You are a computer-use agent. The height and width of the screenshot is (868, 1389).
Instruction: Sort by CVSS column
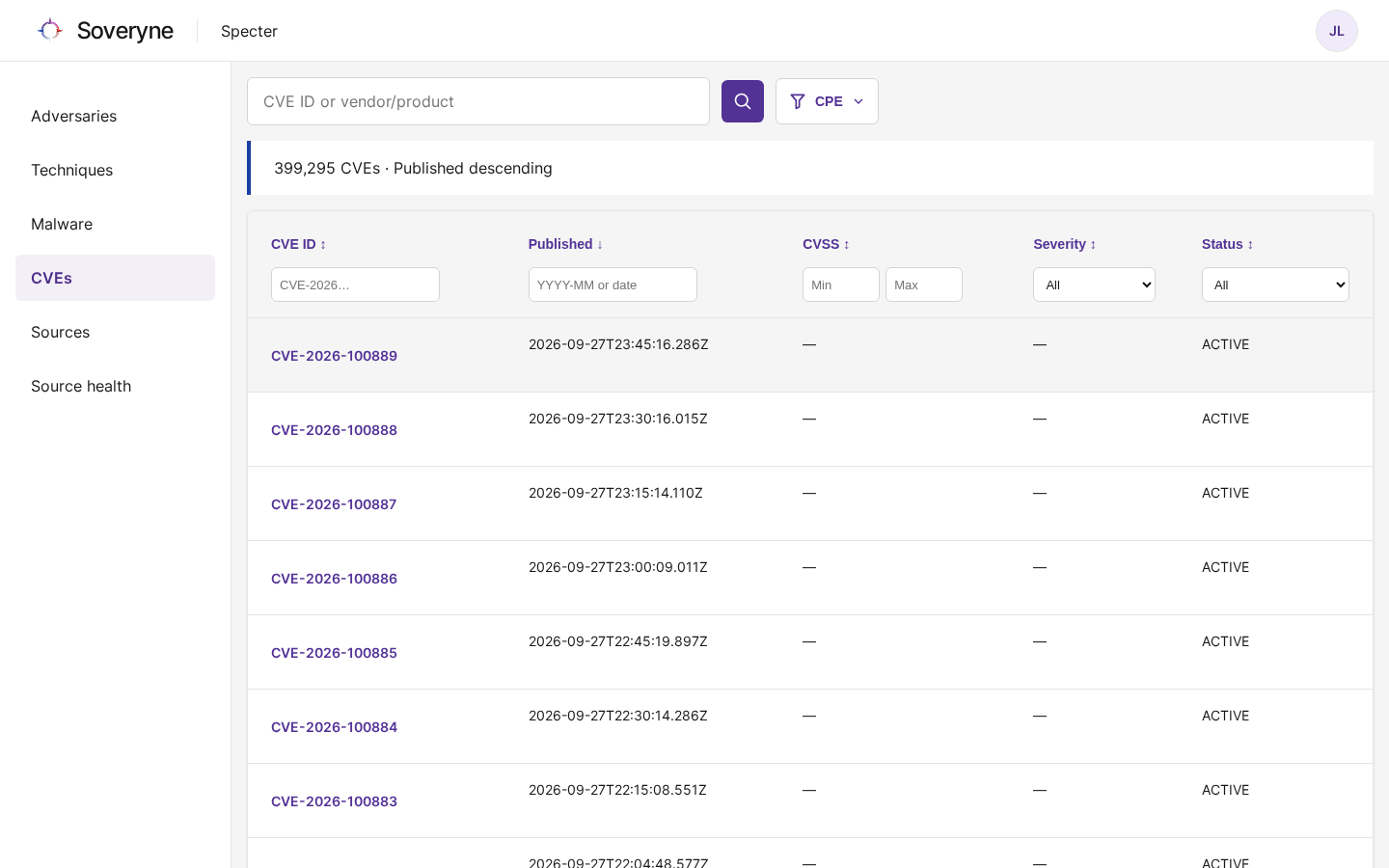coord(826,244)
